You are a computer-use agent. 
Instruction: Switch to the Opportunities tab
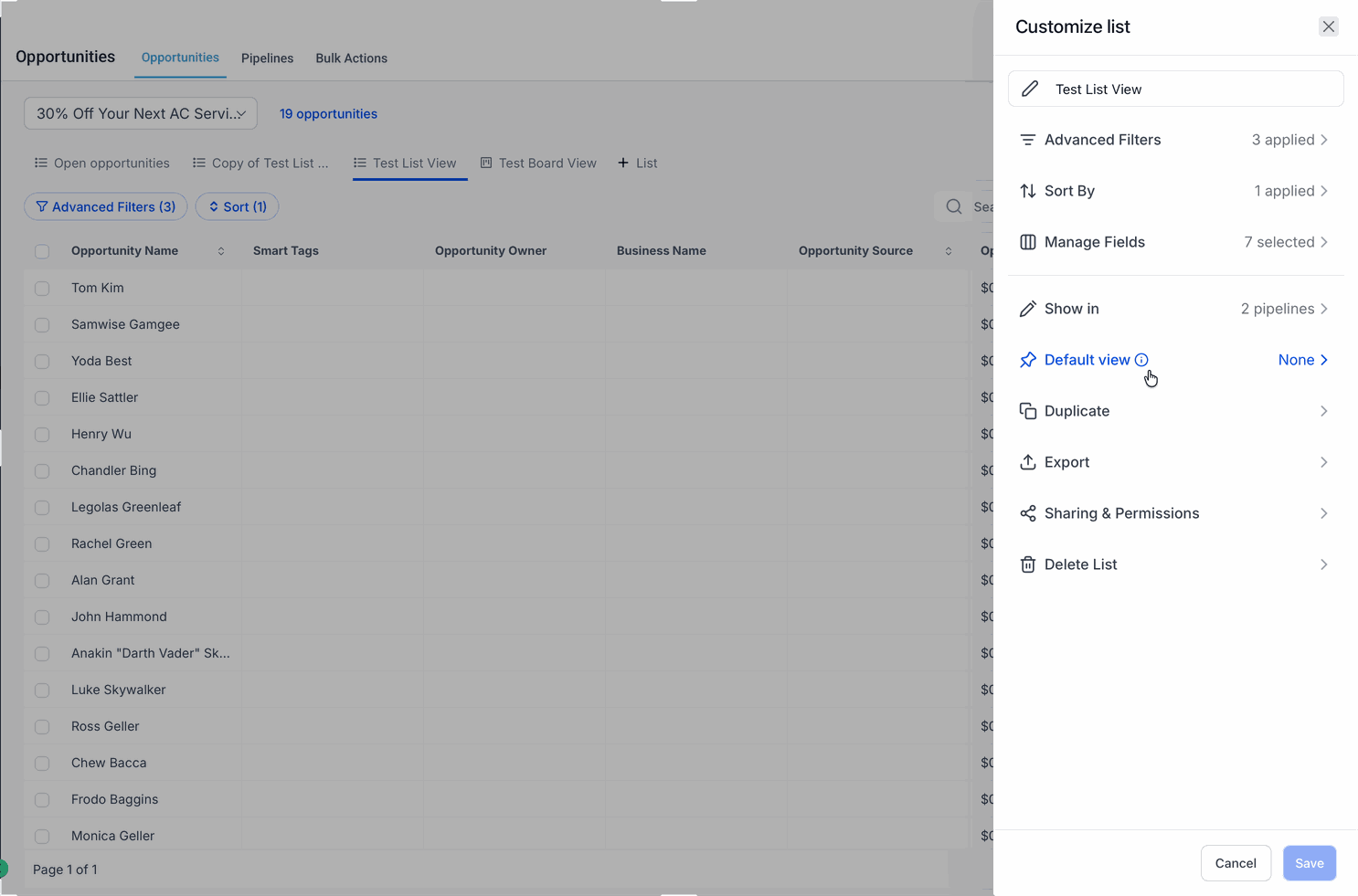pos(180,58)
